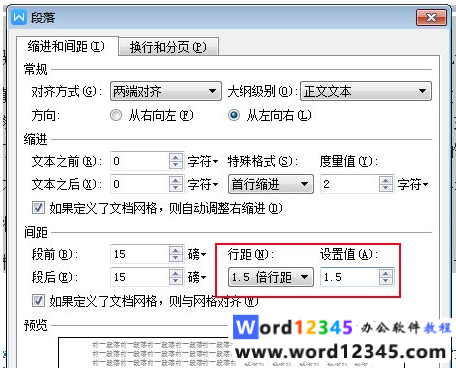
Task: Select the 从左向右 direction radio button
Action: (x=234, y=116)
